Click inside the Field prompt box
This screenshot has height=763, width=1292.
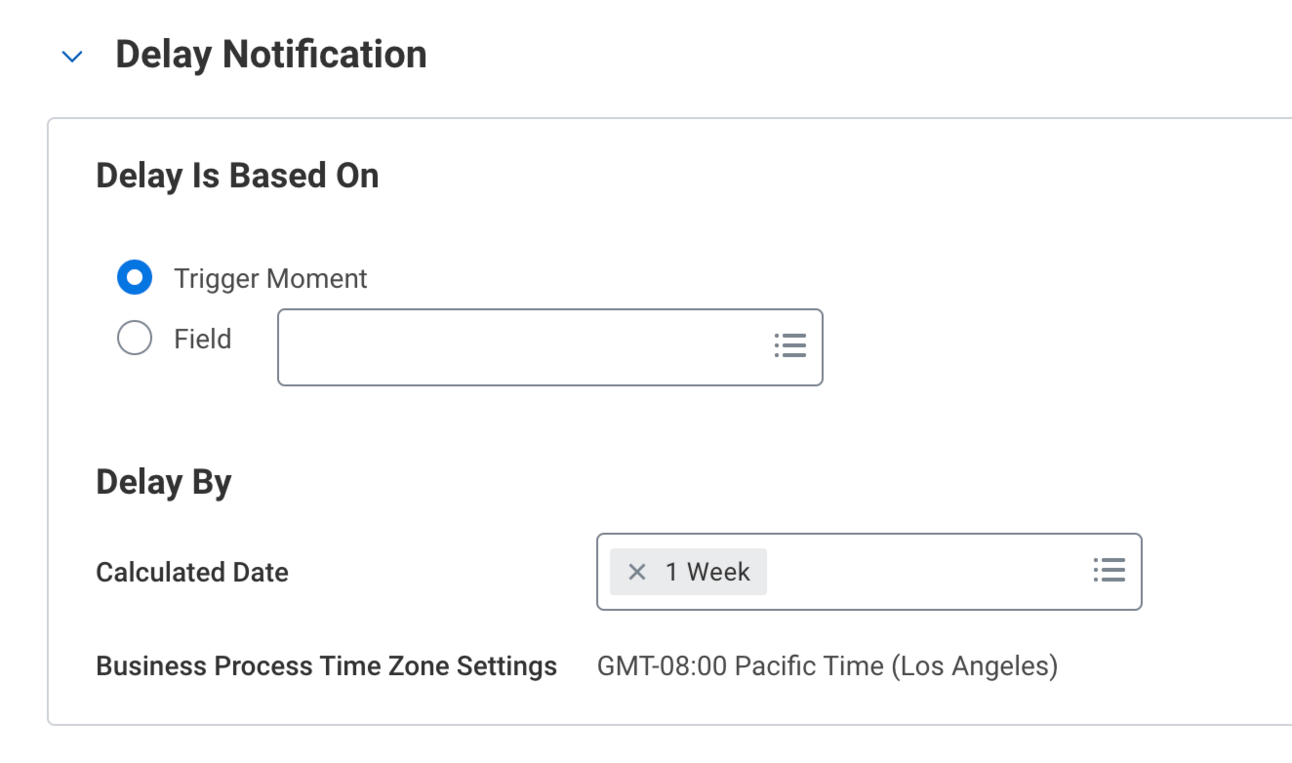click(x=520, y=347)
